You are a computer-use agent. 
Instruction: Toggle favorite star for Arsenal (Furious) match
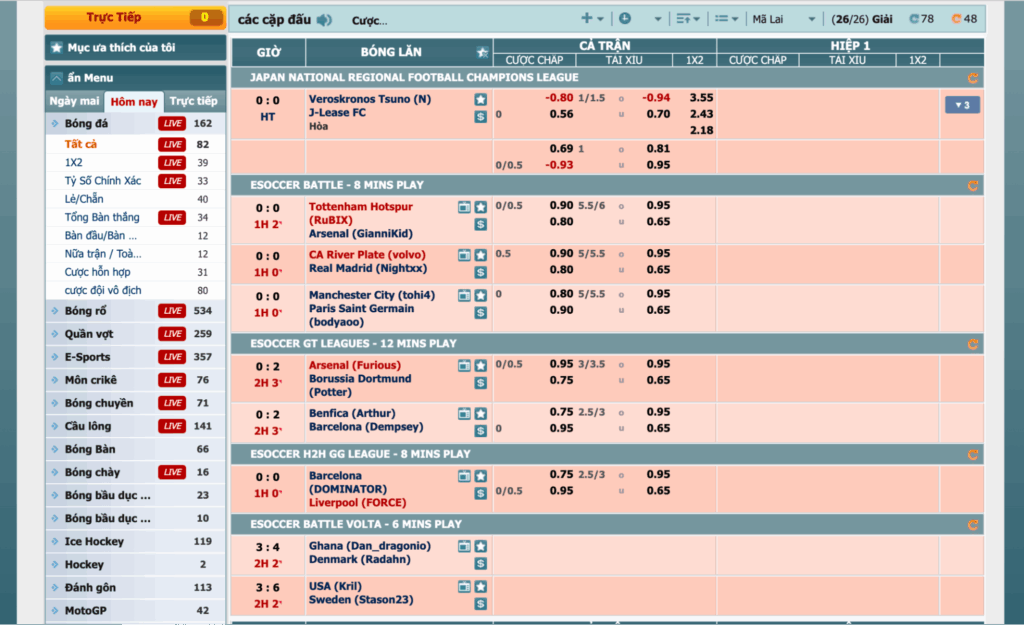[x=480, y=366]
